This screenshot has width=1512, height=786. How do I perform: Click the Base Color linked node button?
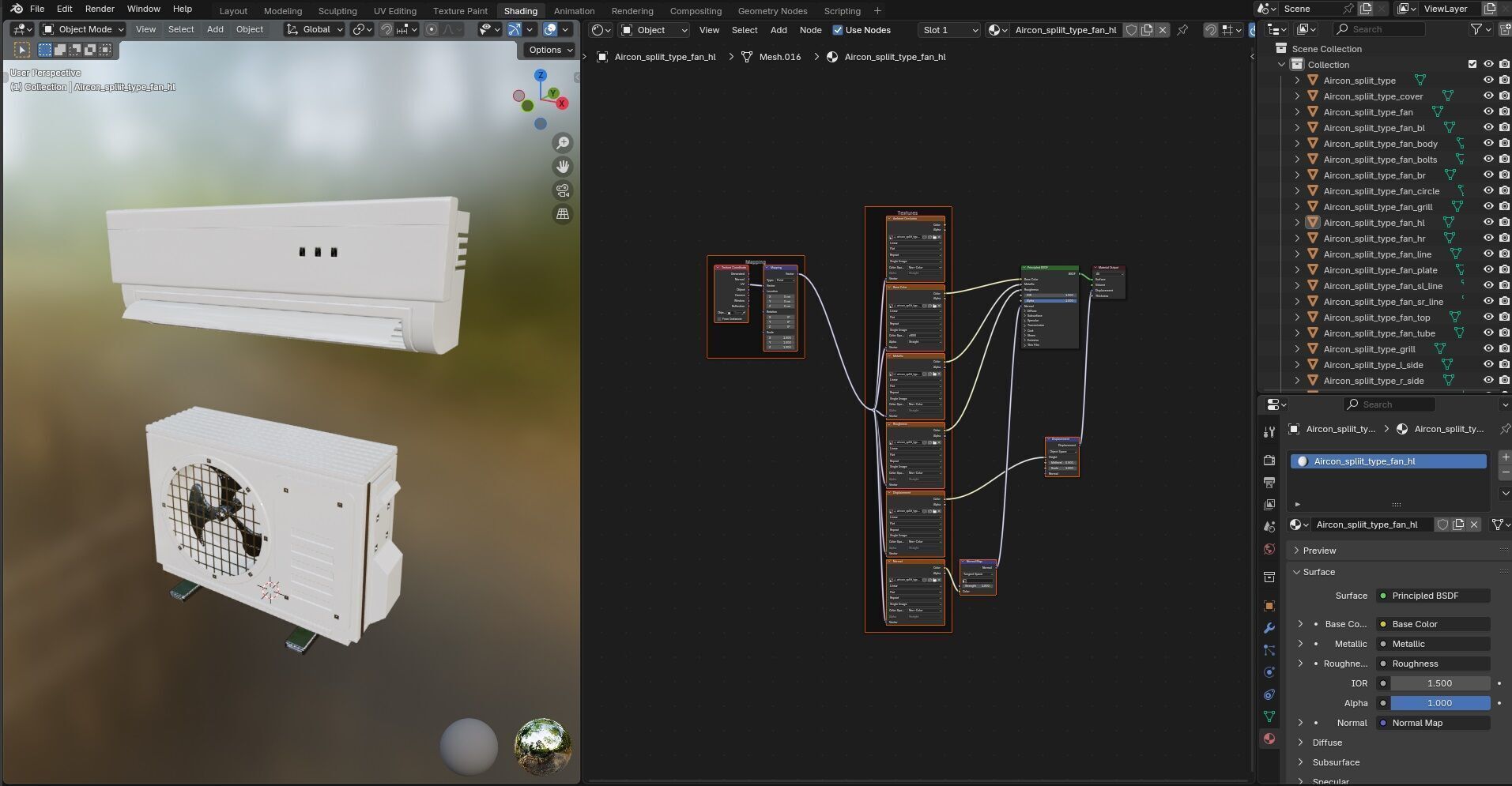tap(1433, 624)
